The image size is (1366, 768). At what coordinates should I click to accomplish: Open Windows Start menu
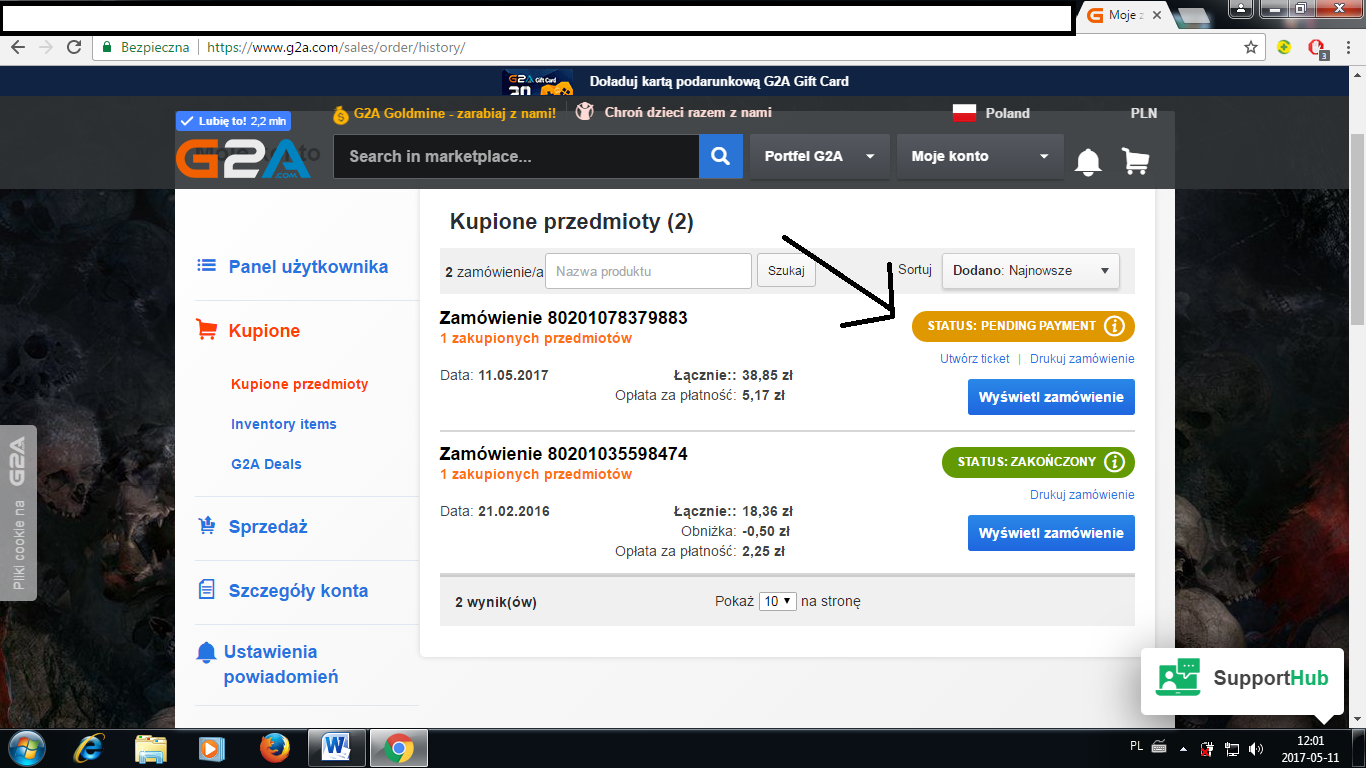(26, 748)
